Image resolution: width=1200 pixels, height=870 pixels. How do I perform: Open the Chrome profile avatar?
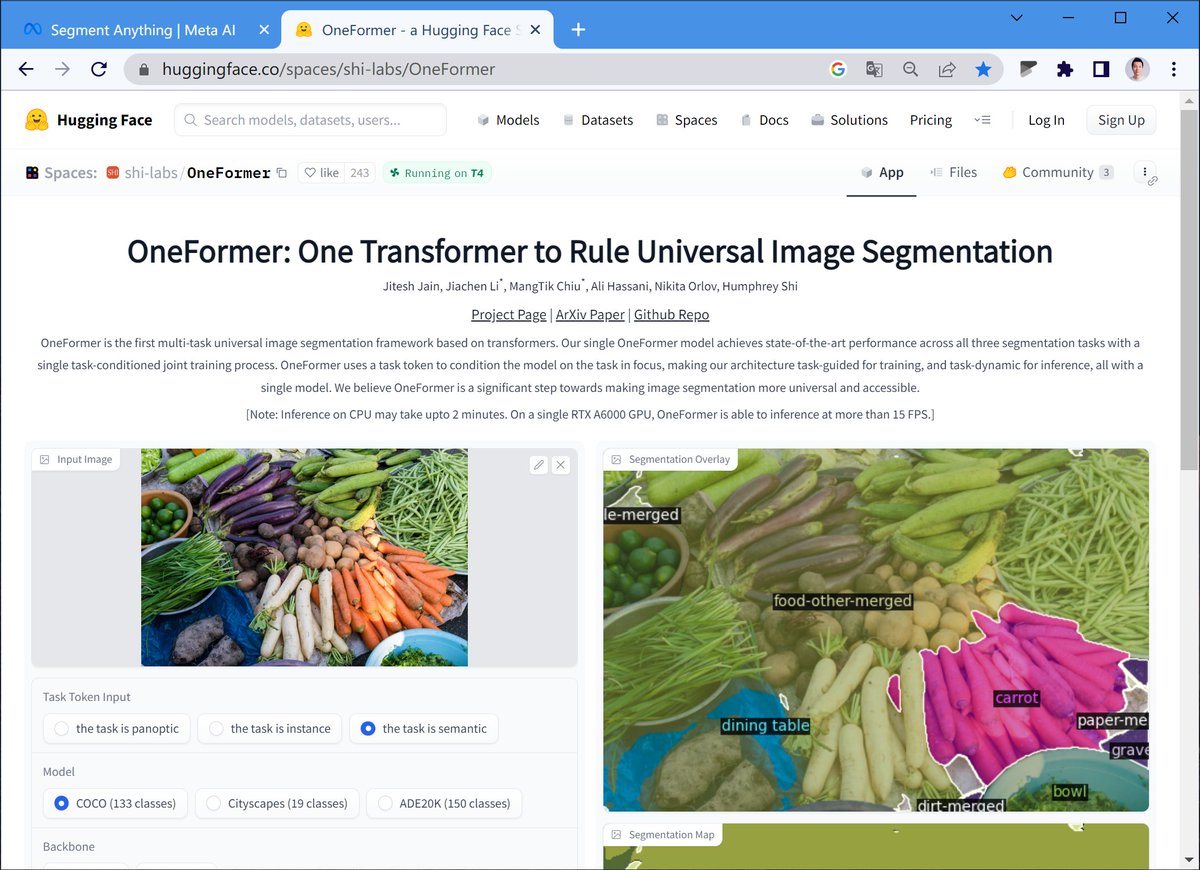[1137, 69]
